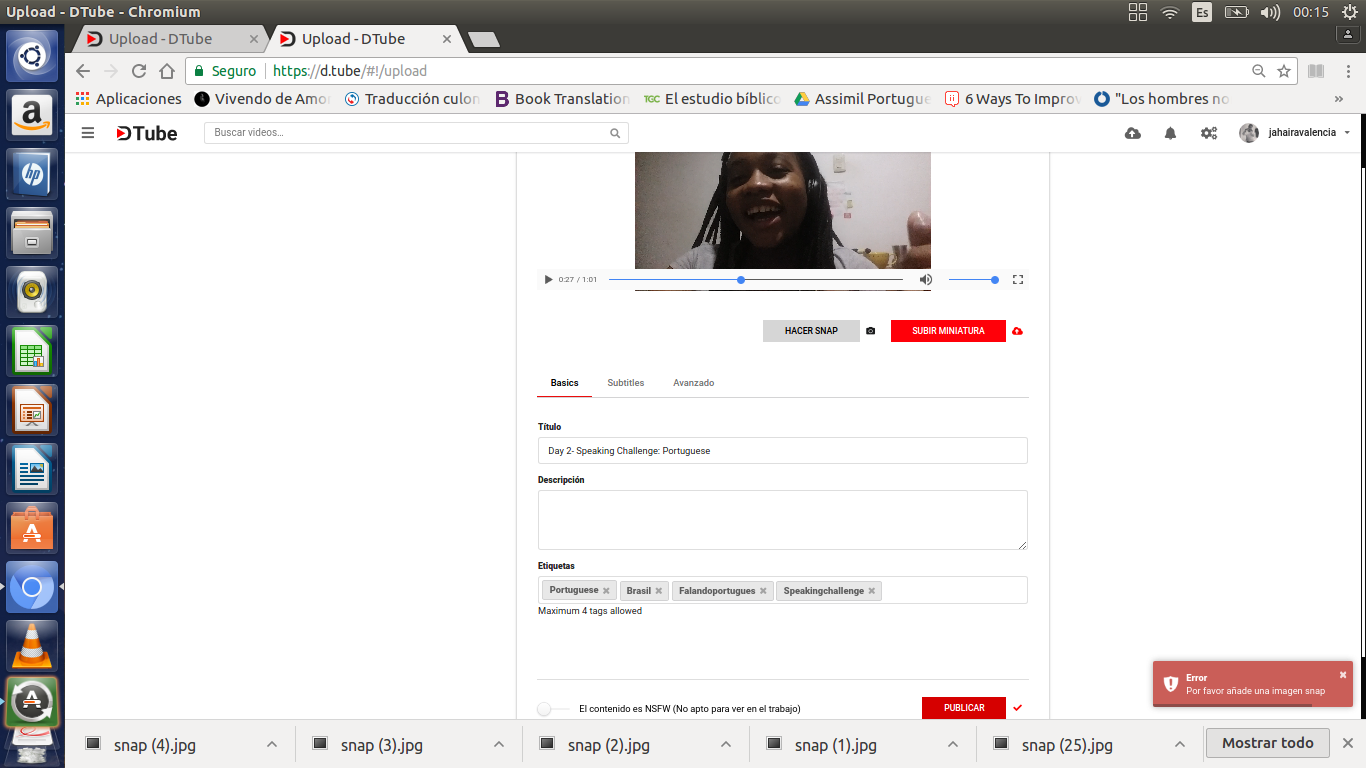Image resolution: width=1366 pixels, height=768 pixels.
Task: Click the HACER SNAP button
Action: (x=811, y=331)
